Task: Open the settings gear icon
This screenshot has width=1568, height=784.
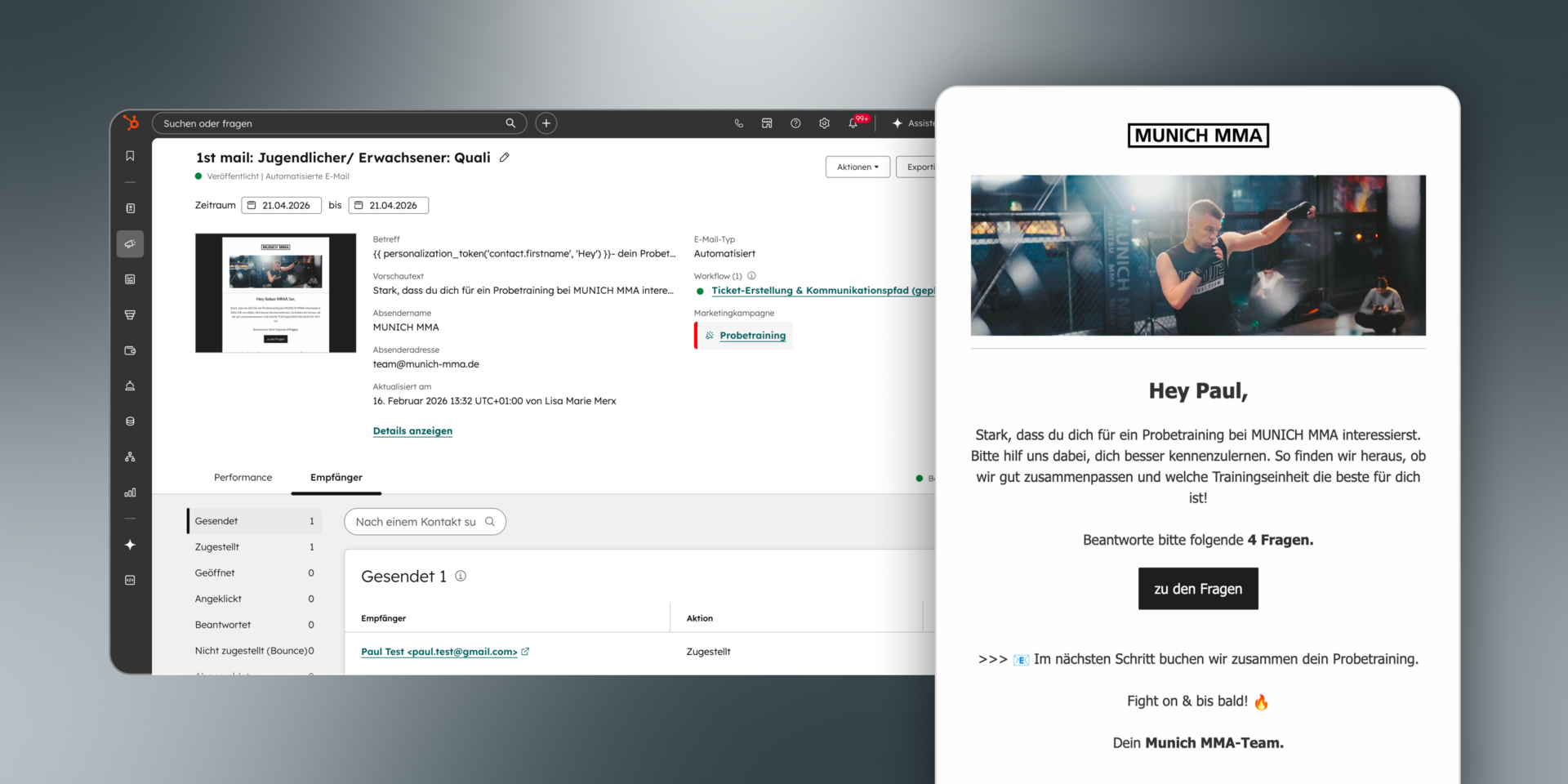Action: [824, 123]
